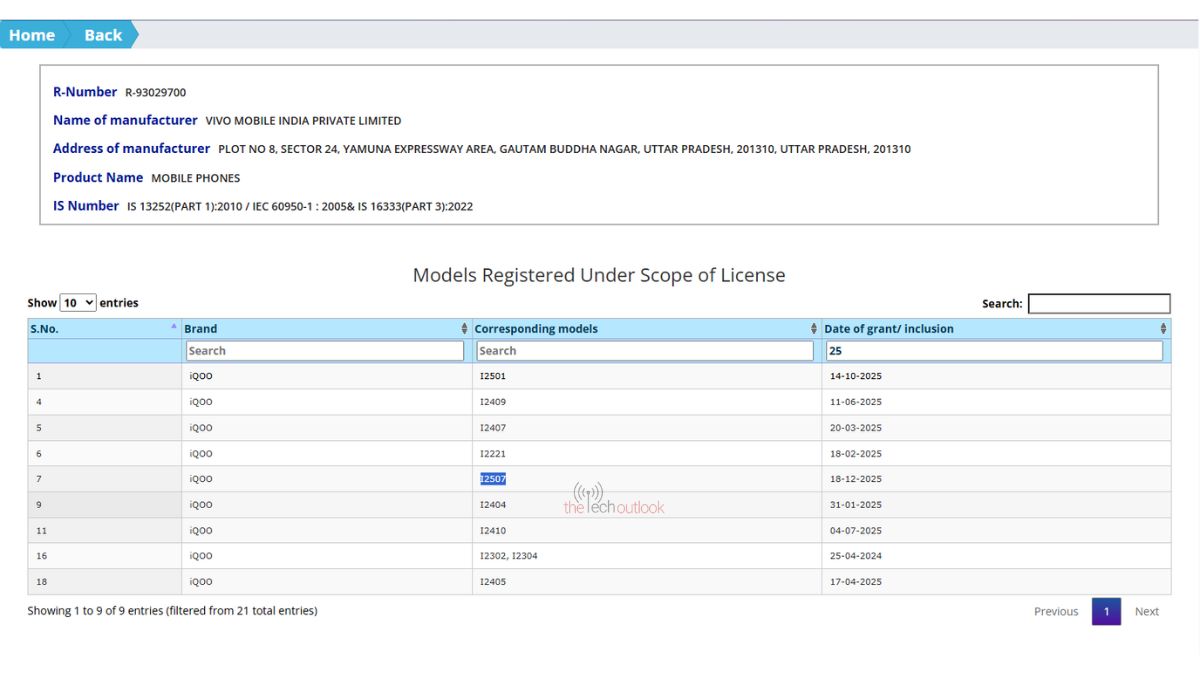Select the I2501 model row
Image resolution: width=1200 pixels, height=675 pixels.
coord(493,377)
